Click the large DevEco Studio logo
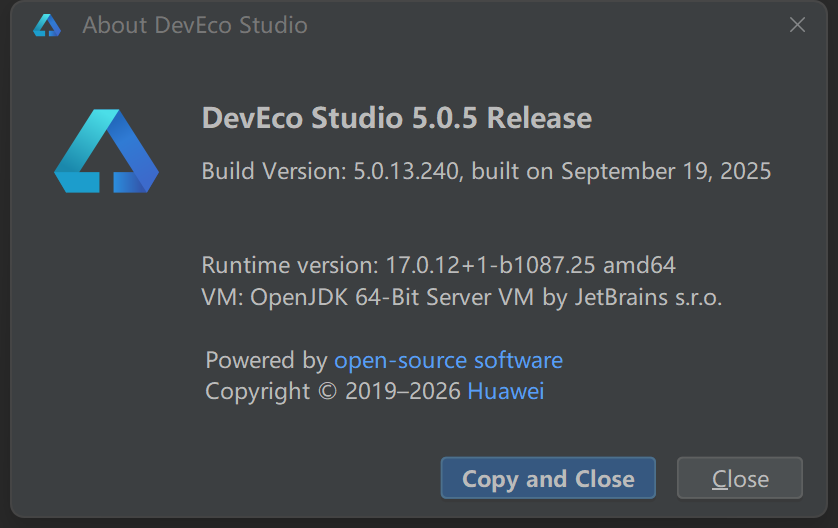Screen dimensions: 838x528 click(106, 151)
